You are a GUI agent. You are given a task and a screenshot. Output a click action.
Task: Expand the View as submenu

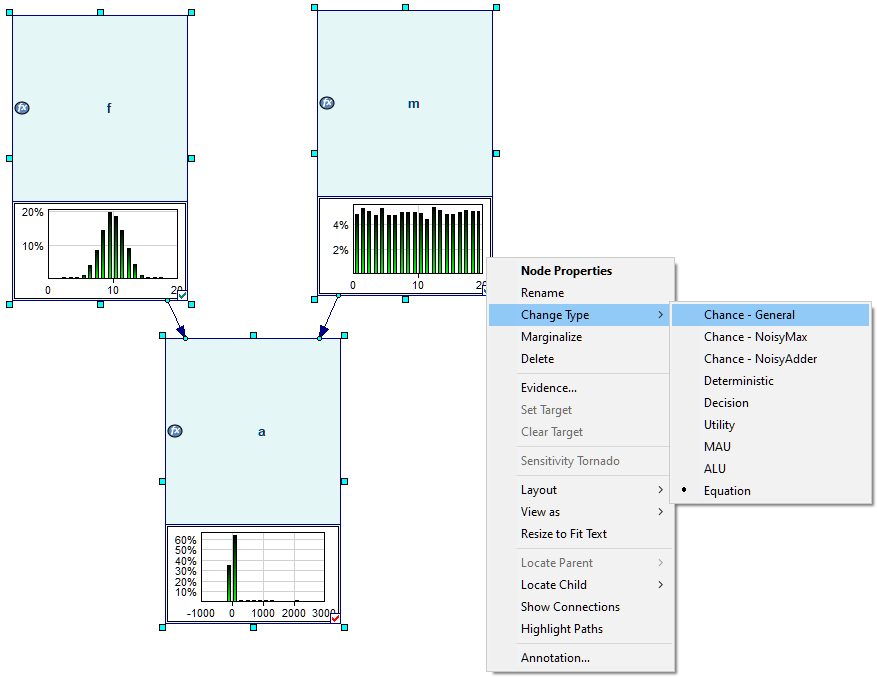580,512
